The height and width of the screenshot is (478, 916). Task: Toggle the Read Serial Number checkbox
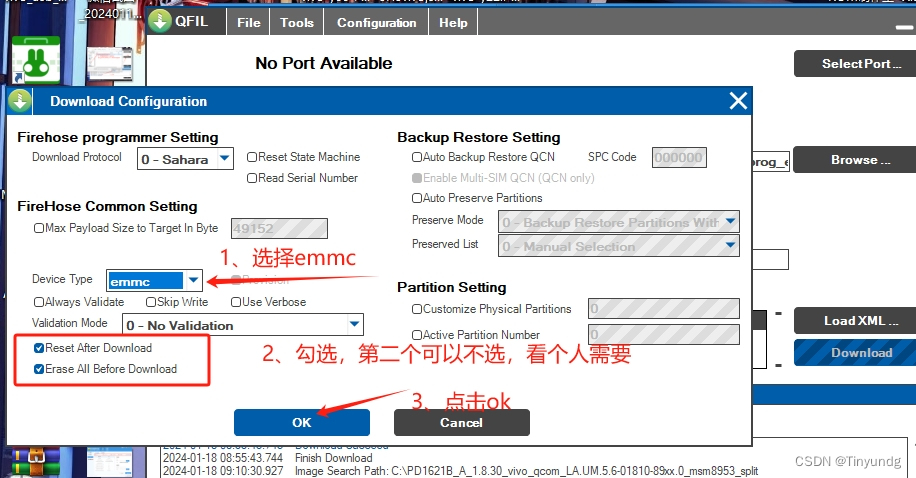click(252, 178)
